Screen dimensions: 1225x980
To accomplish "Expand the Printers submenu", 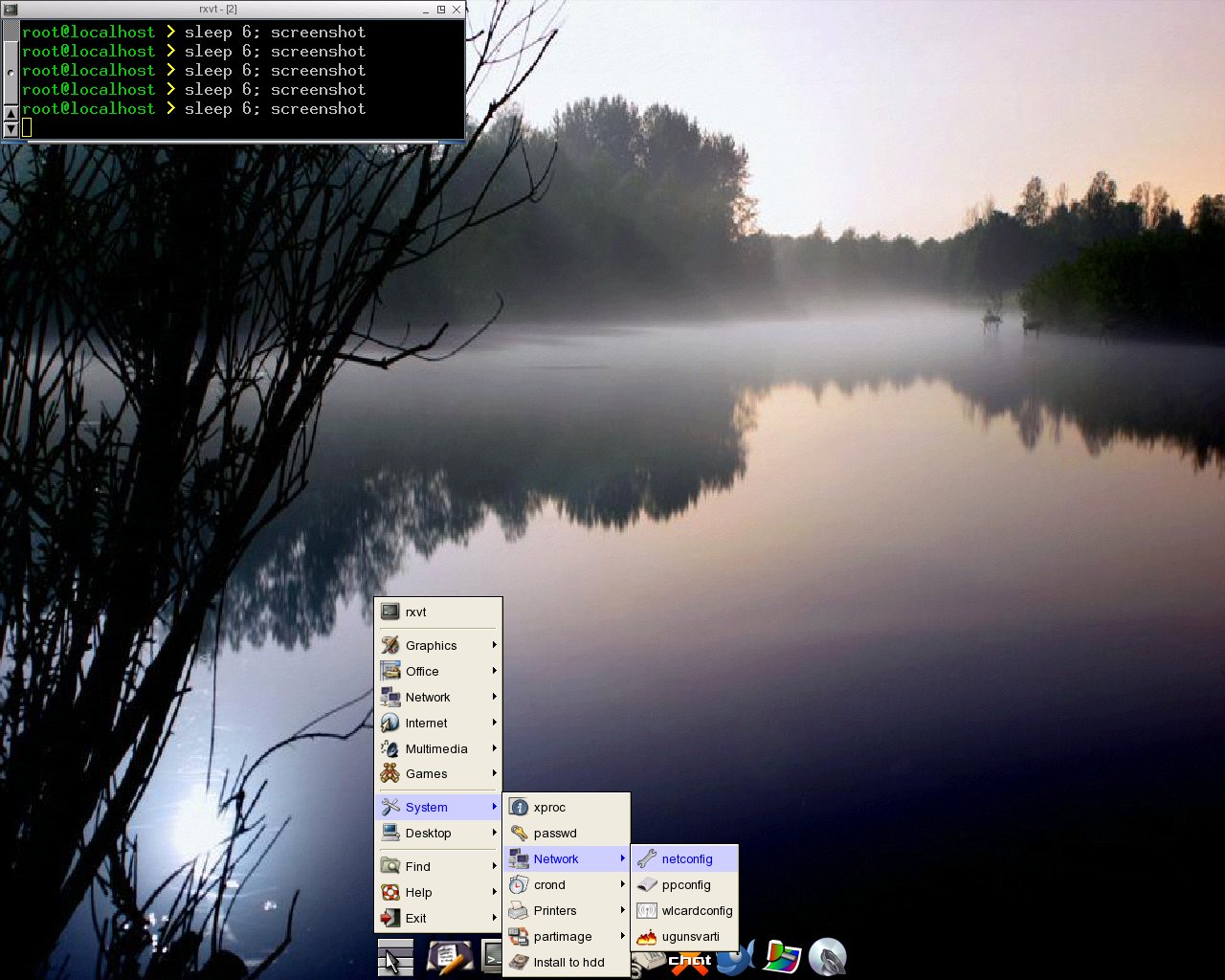I will pyautogui.click(x=567, y=910).
